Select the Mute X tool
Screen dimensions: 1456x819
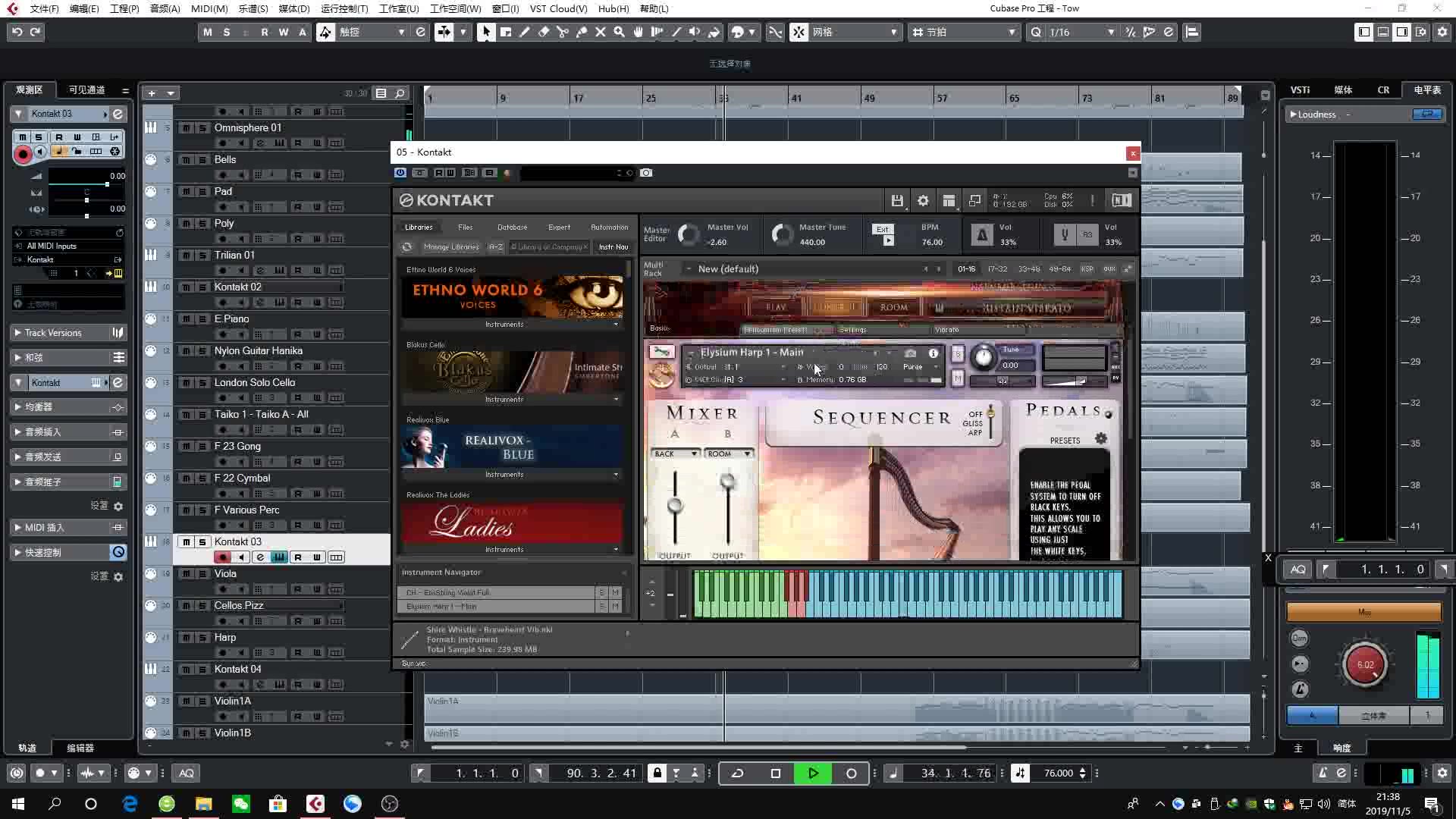(600, 32)
